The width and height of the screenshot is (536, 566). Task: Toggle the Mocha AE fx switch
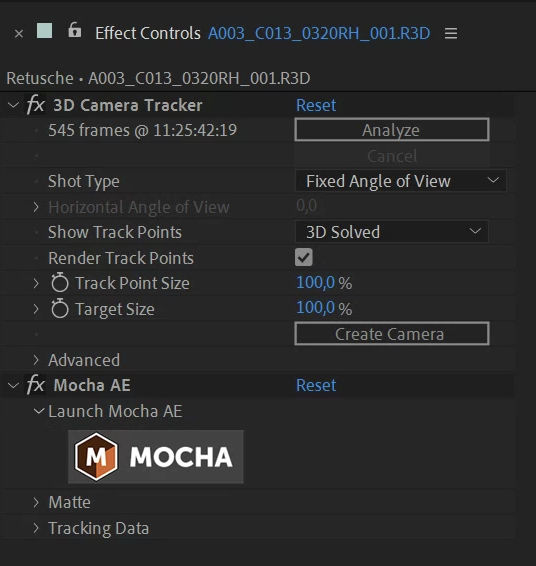tap(35, 385)
